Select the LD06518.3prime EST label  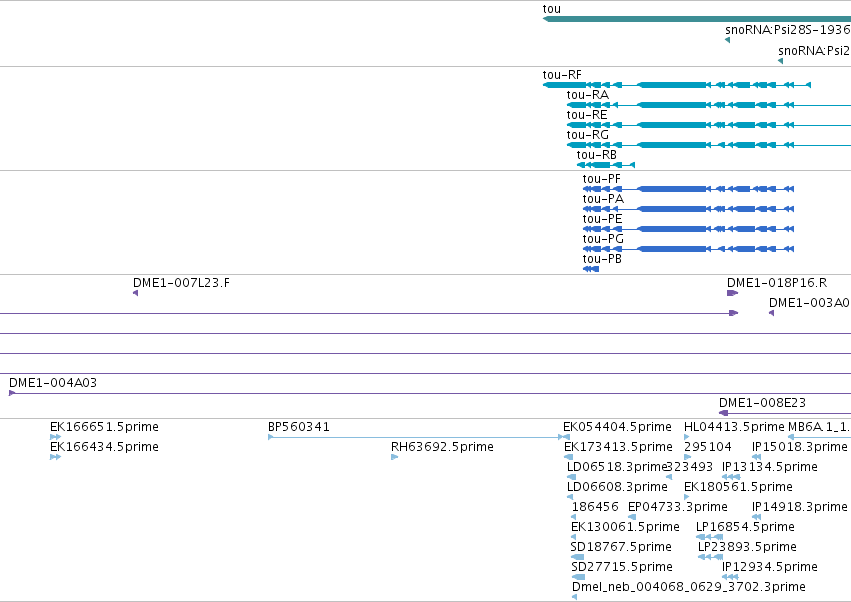click(x=617, y=467)
